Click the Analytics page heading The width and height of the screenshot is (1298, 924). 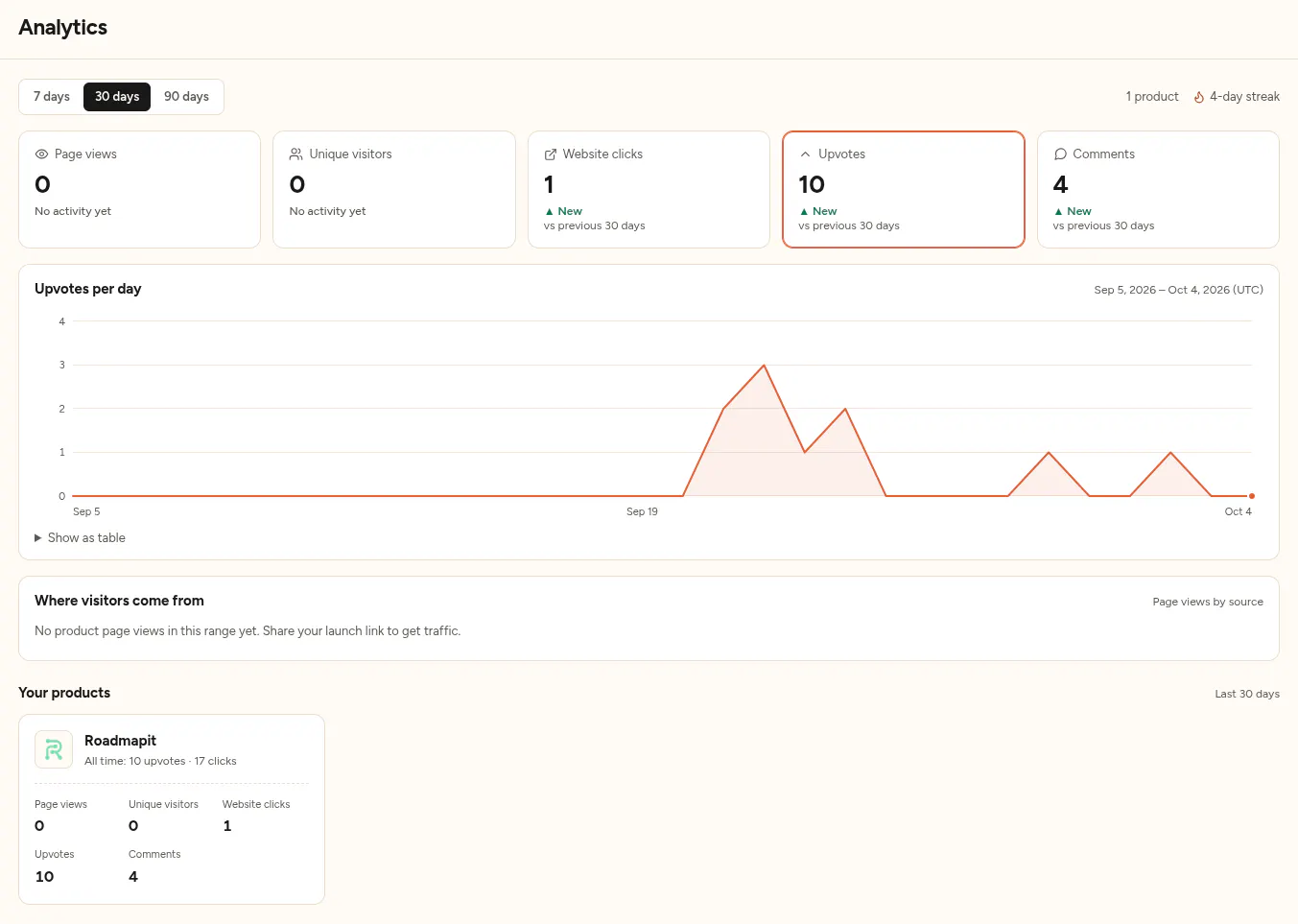tap(63, 28)
